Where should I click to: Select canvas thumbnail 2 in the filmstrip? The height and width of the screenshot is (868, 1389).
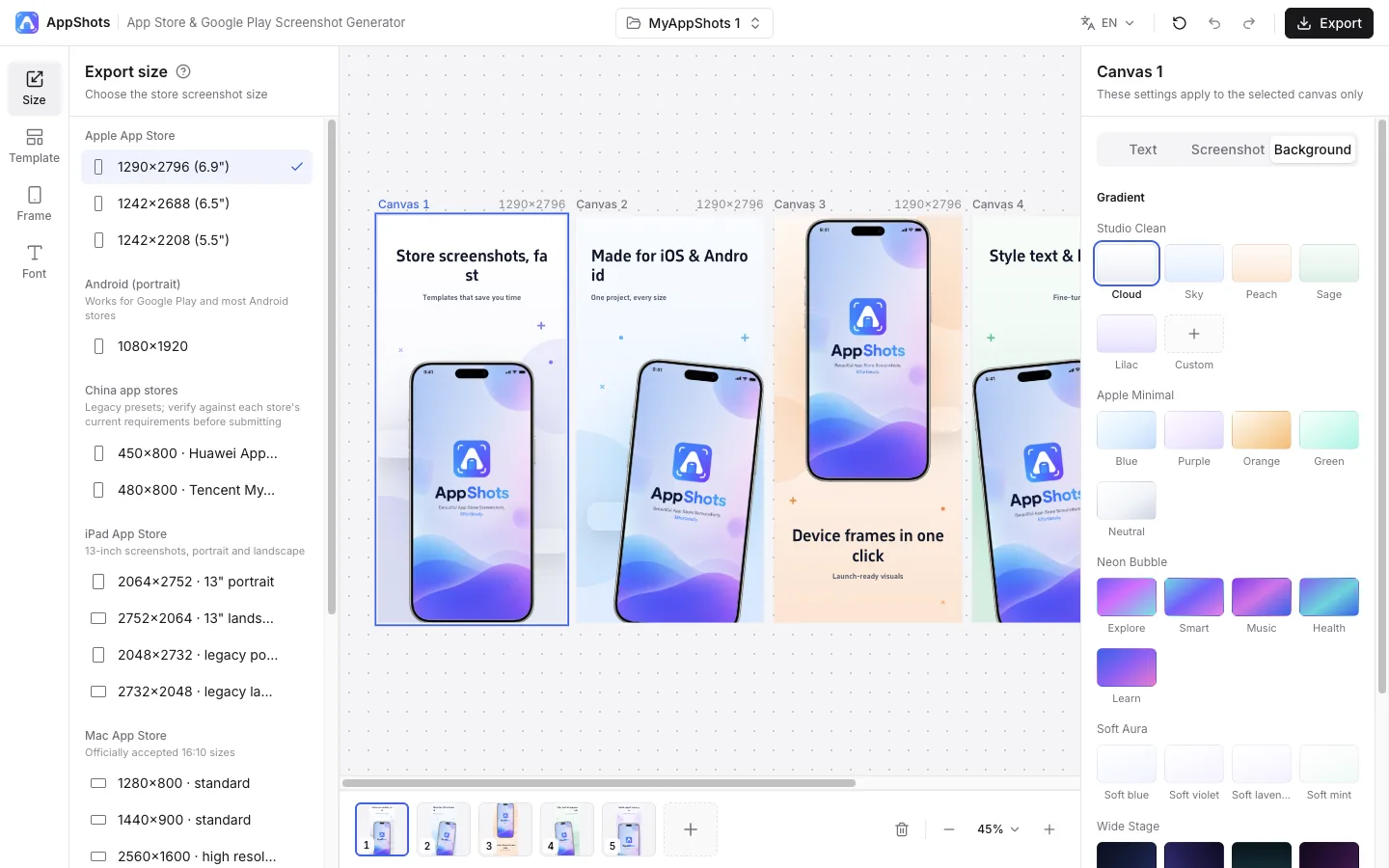[444, 829]
